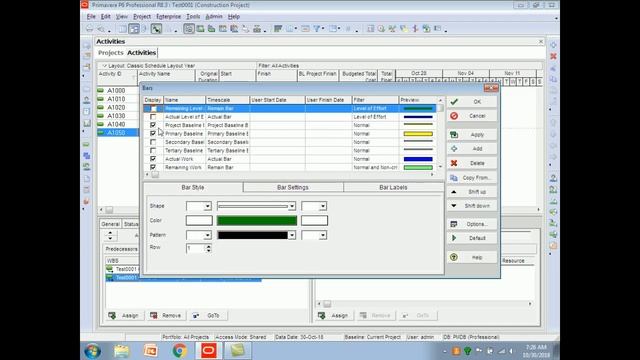This screenshot has width=640, height=360.
Task: Click the Print icon in the main toolbar
Action: [89, 29]
